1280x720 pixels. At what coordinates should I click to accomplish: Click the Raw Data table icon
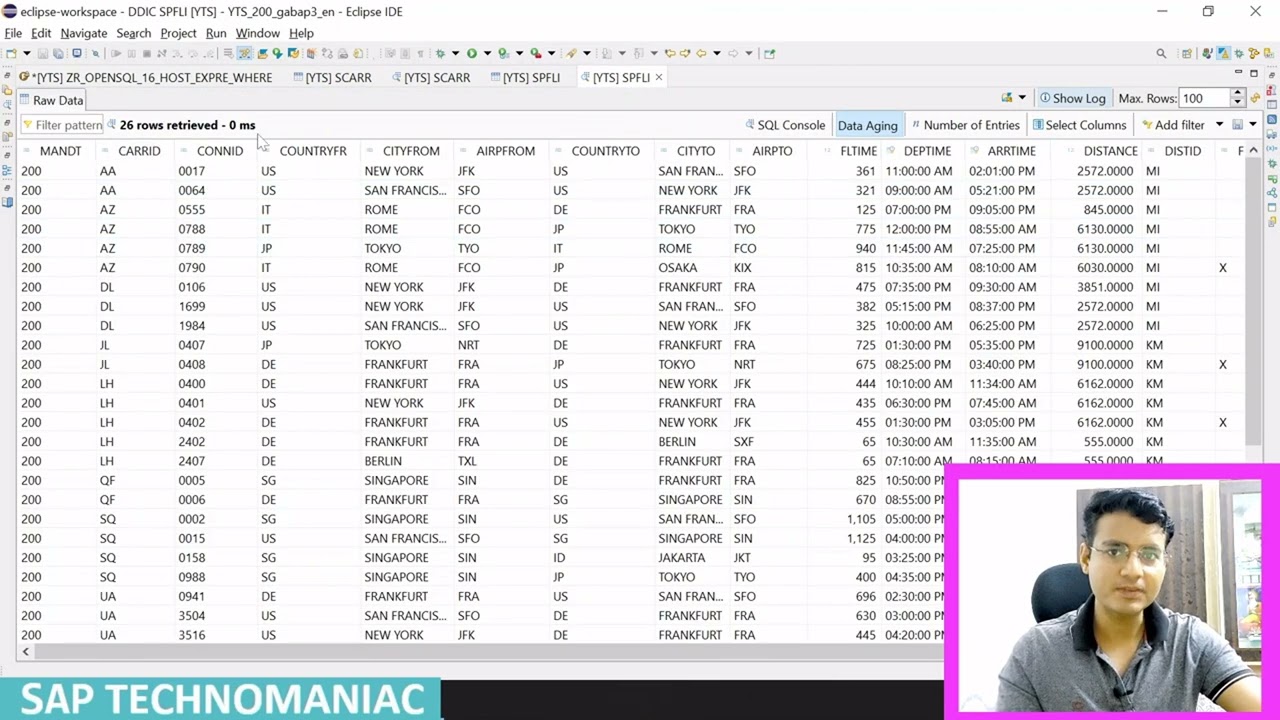(x=25, y=100)
